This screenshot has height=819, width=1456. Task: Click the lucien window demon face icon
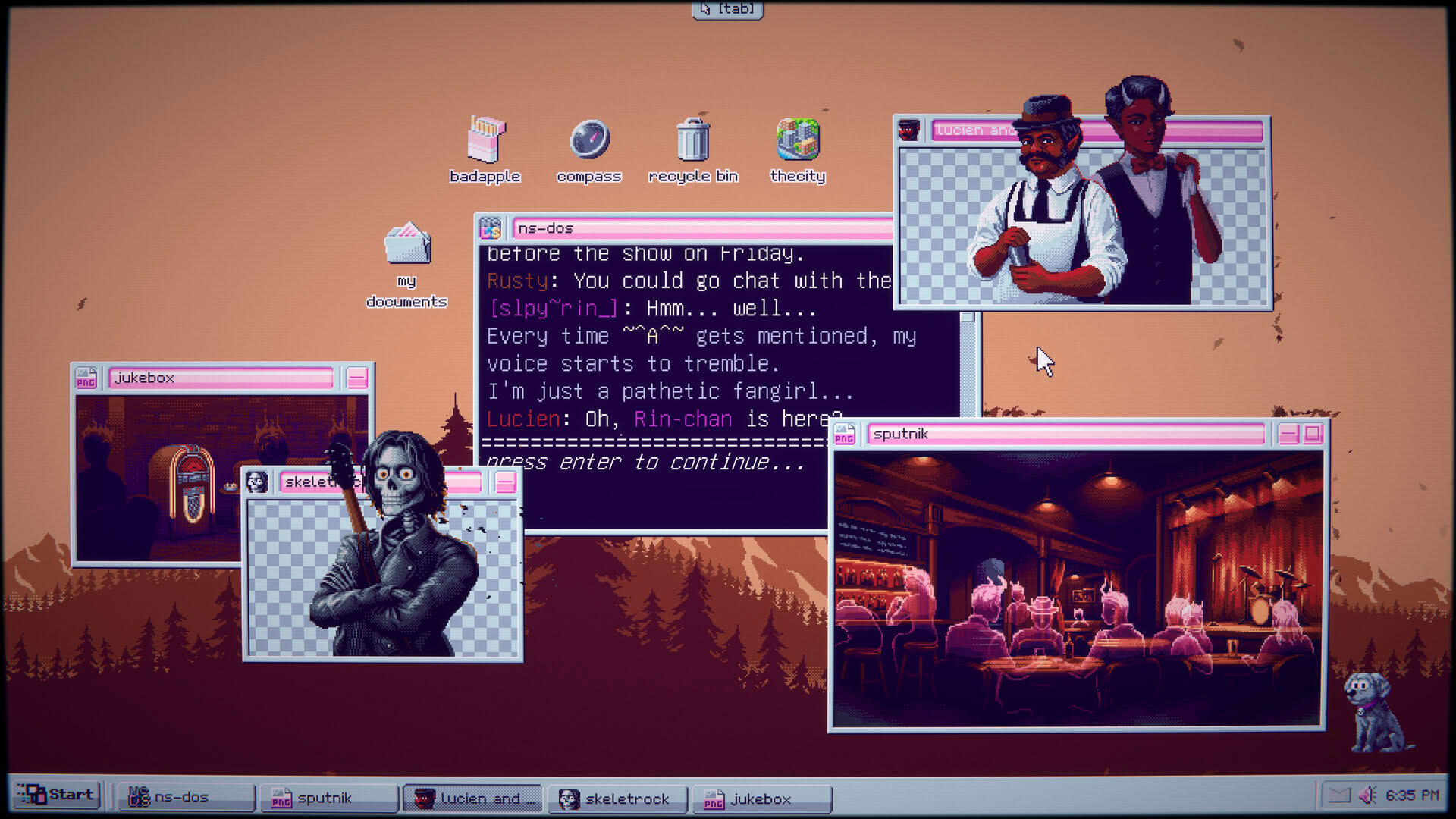pyautogui.click(x=908, y=130)
